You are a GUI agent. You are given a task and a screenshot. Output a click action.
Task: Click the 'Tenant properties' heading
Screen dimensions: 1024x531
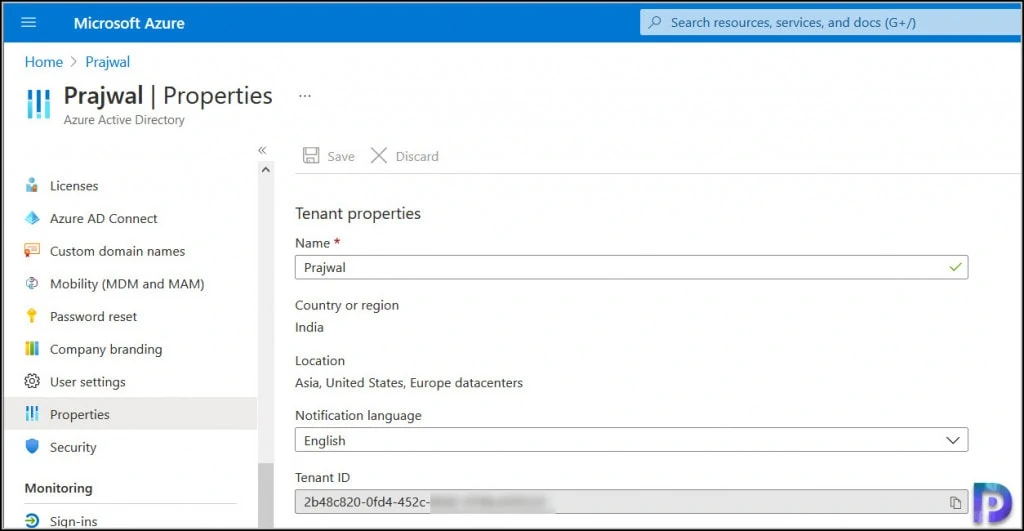click(358, 214)
